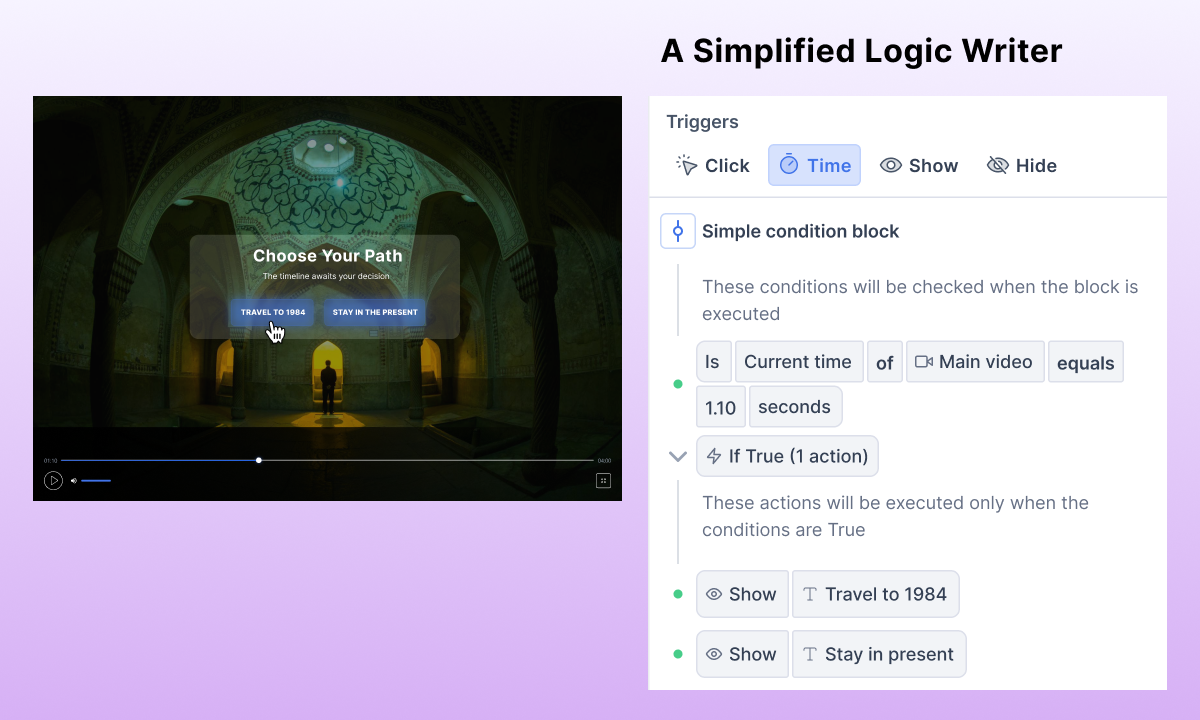Image resolution: width=1200 pixels, height=720 pixels.
Task: Select the Show trigger with eye icon
Action: click(919, 166)
